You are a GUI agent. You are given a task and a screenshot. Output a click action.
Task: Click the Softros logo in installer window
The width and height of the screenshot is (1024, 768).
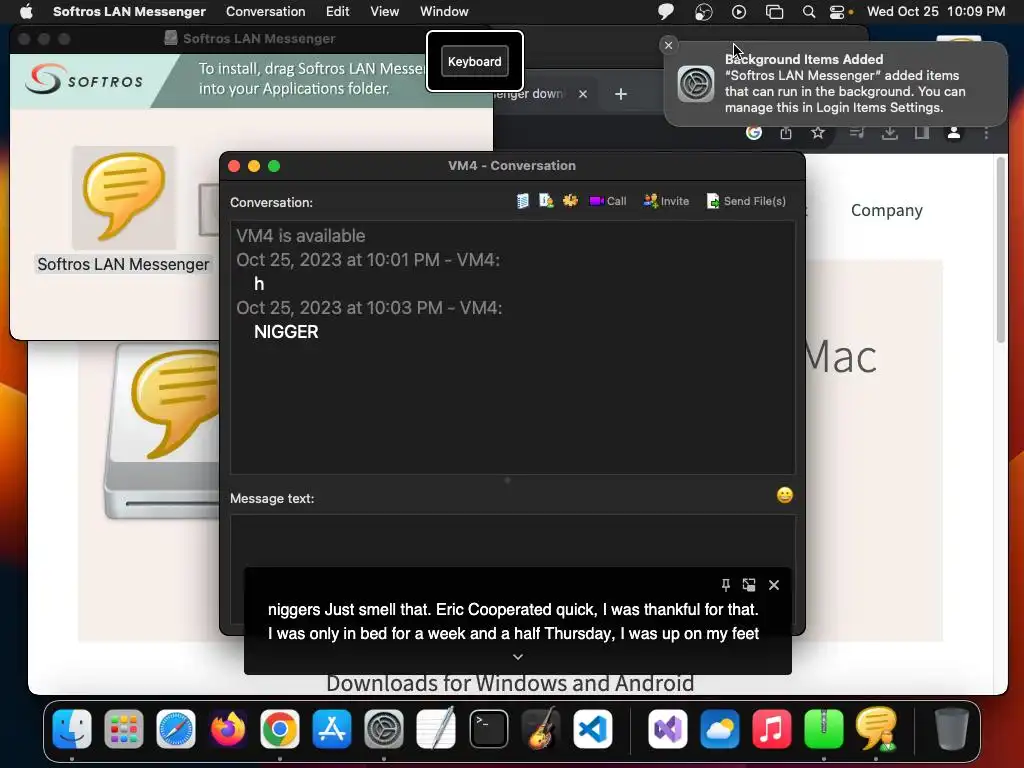[84, 80]
